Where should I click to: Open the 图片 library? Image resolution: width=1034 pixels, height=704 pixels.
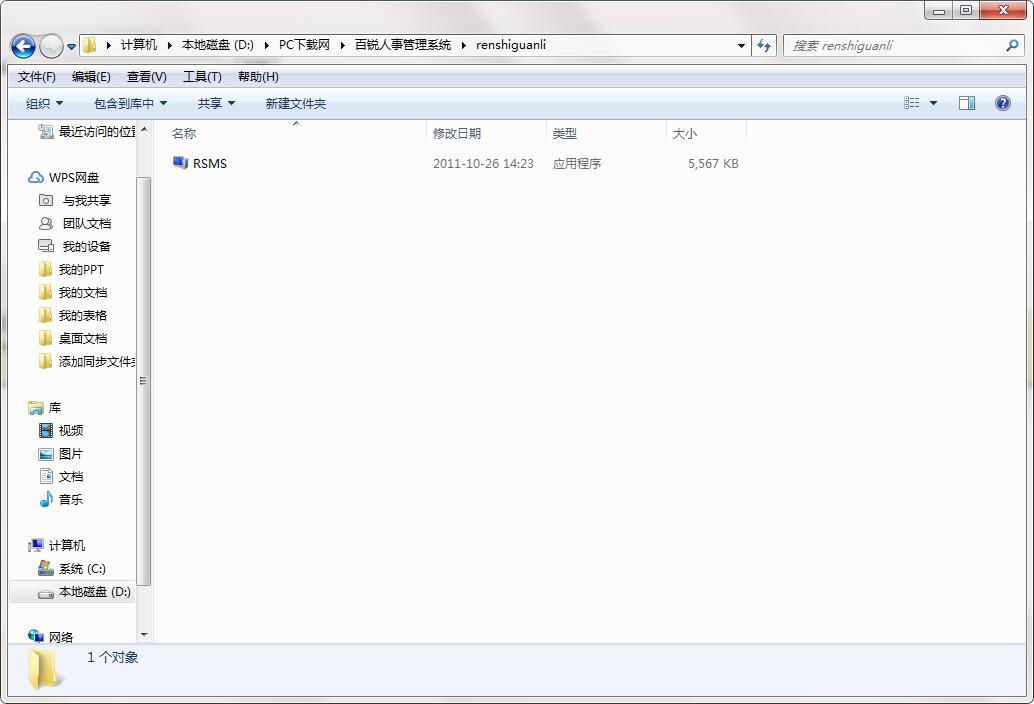point(61,454)
